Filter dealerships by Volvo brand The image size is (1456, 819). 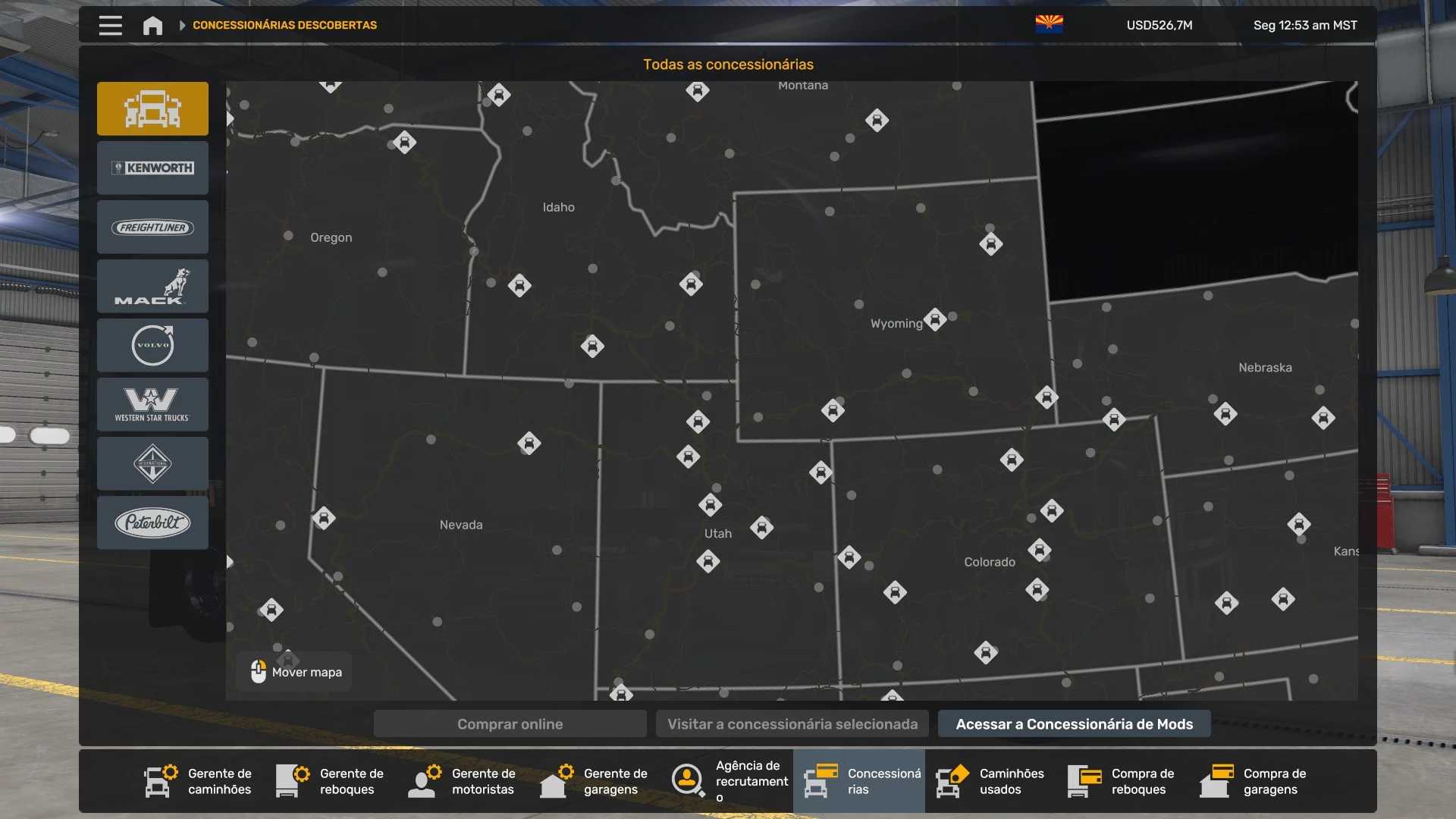[152, 345]
